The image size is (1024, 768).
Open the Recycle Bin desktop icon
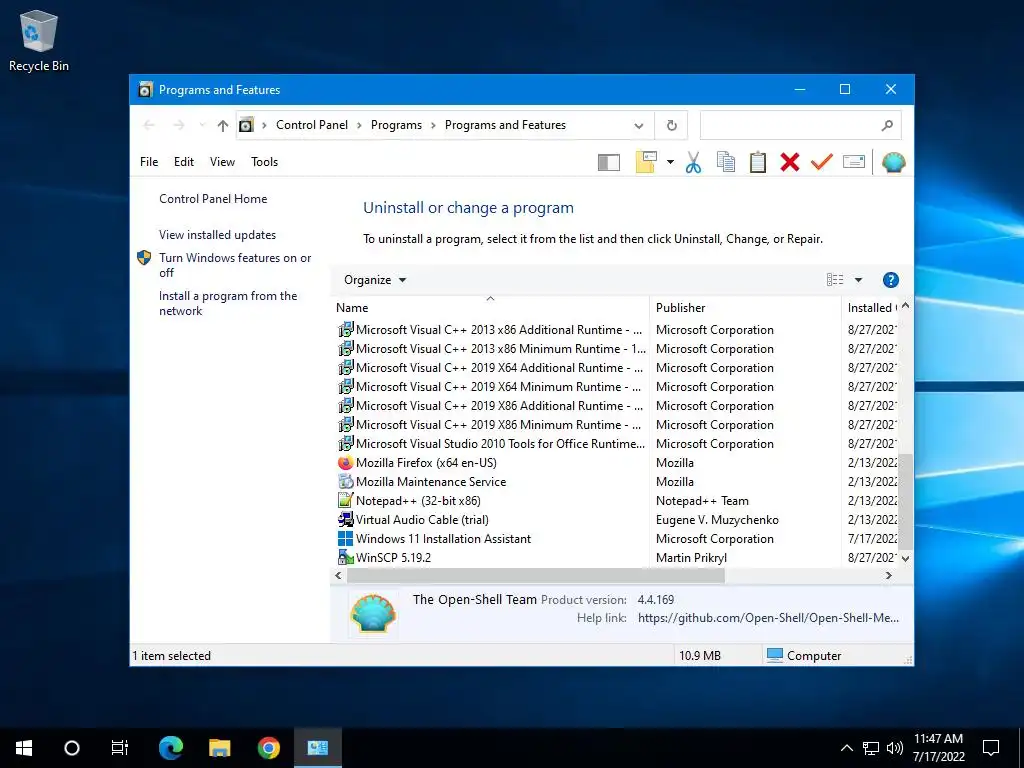pyautogui.click(x=39, y=40)
